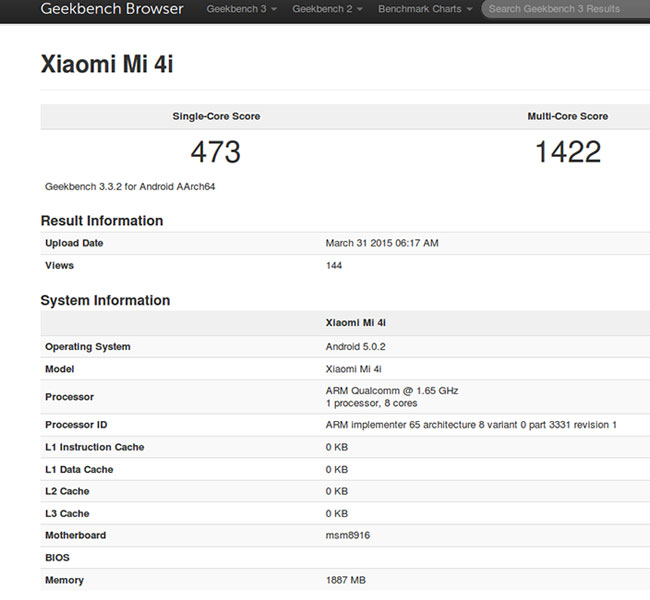Viewport: 650px width, 600px height.
Task: Open the Benchmark Charts dropdown
Action: (425, 9)
